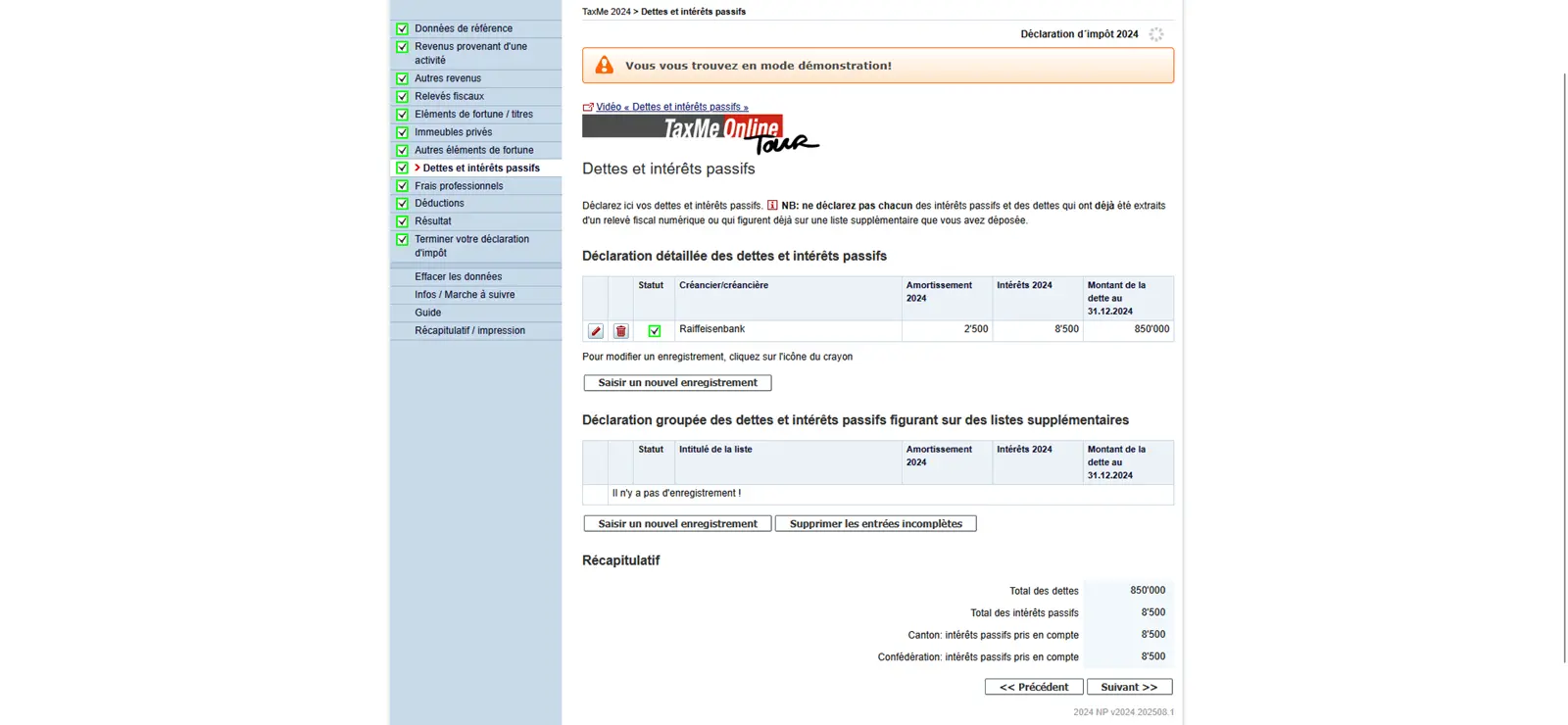
Task: Click the red pencil edit icon for Raiffeisenbank
Action: pyautogui.click(x=596, y=331)
